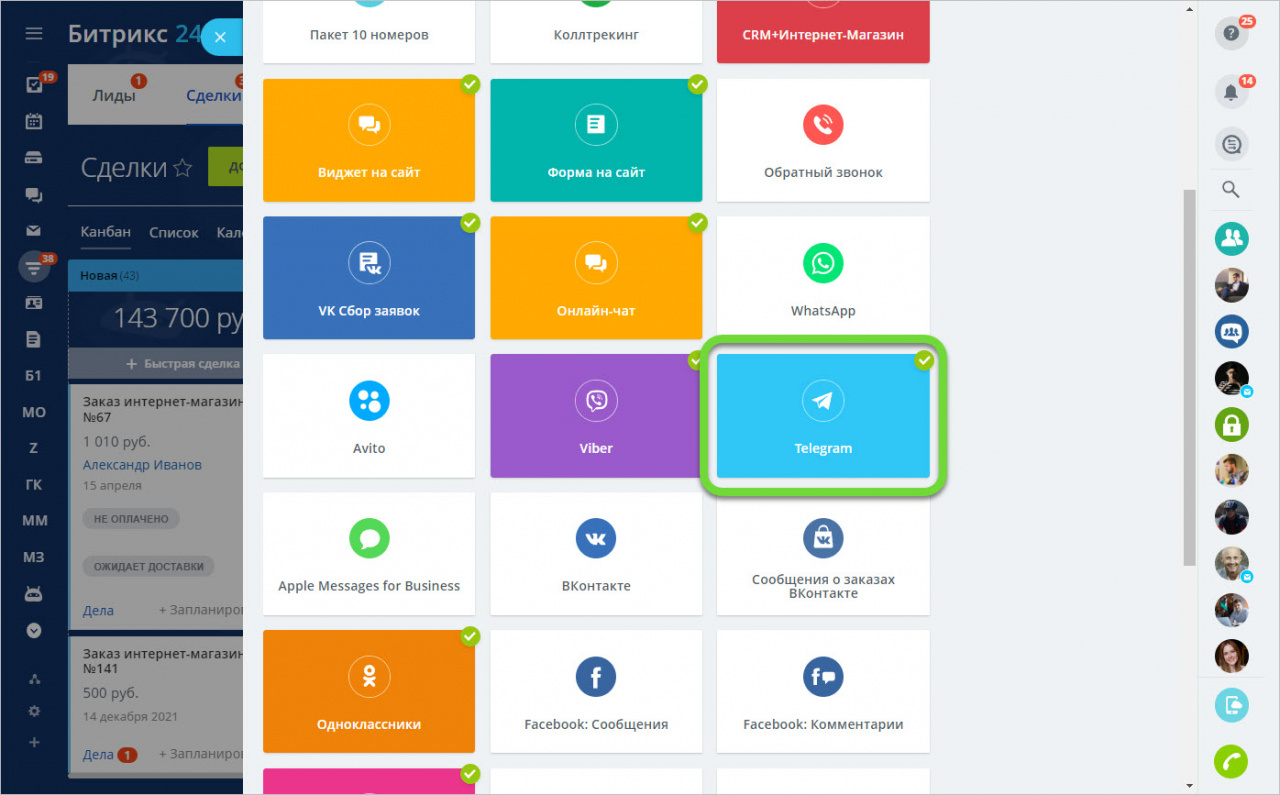Screen dimensions: 1280x795
Task: Open Александр Иванов contact link
Action: 142,464
